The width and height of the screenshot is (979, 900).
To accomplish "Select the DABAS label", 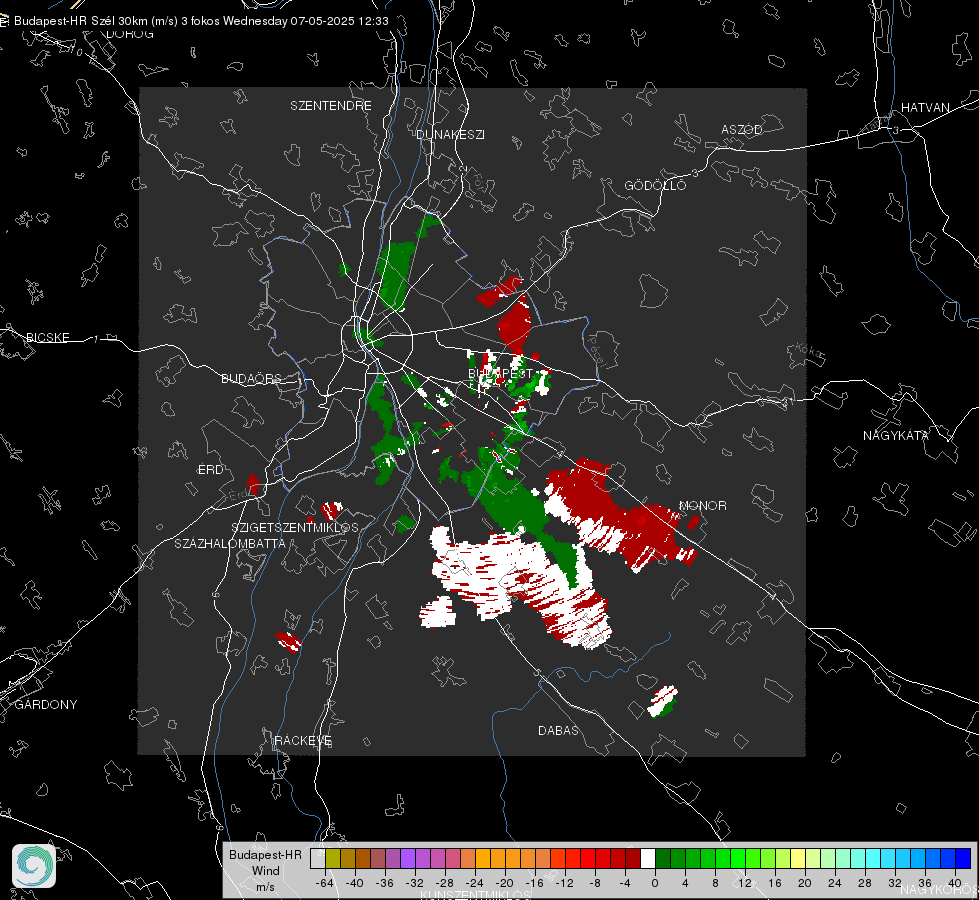I will coord(558,730).
